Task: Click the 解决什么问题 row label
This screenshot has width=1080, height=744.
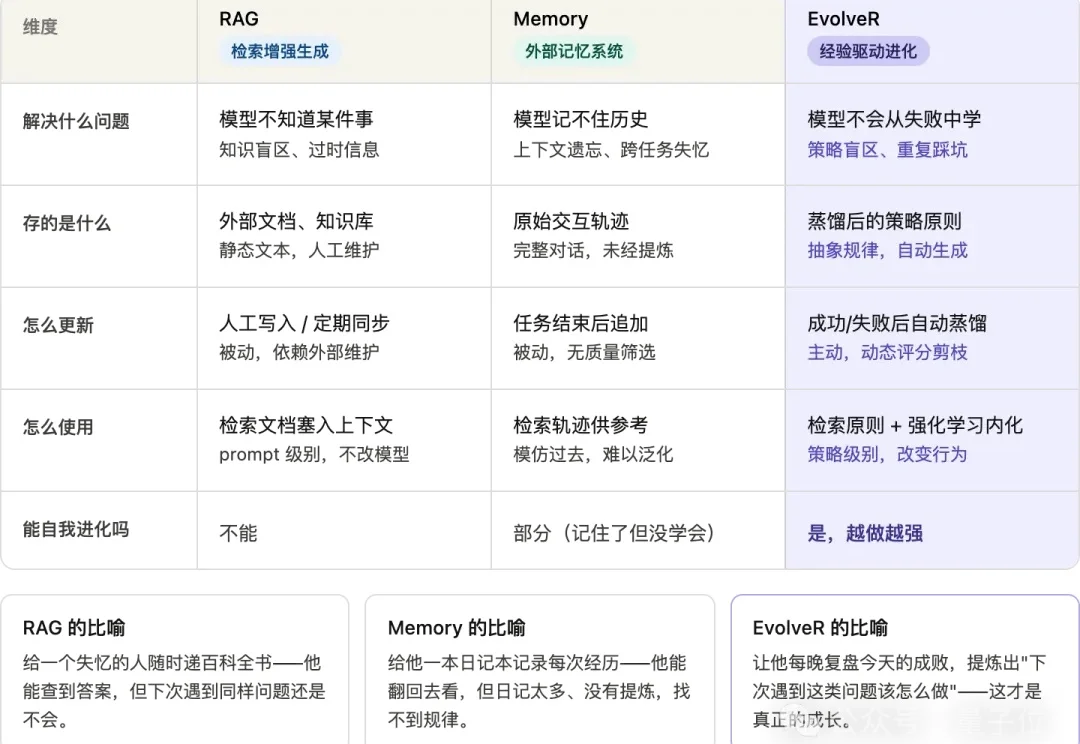Action: click(76, 121)
